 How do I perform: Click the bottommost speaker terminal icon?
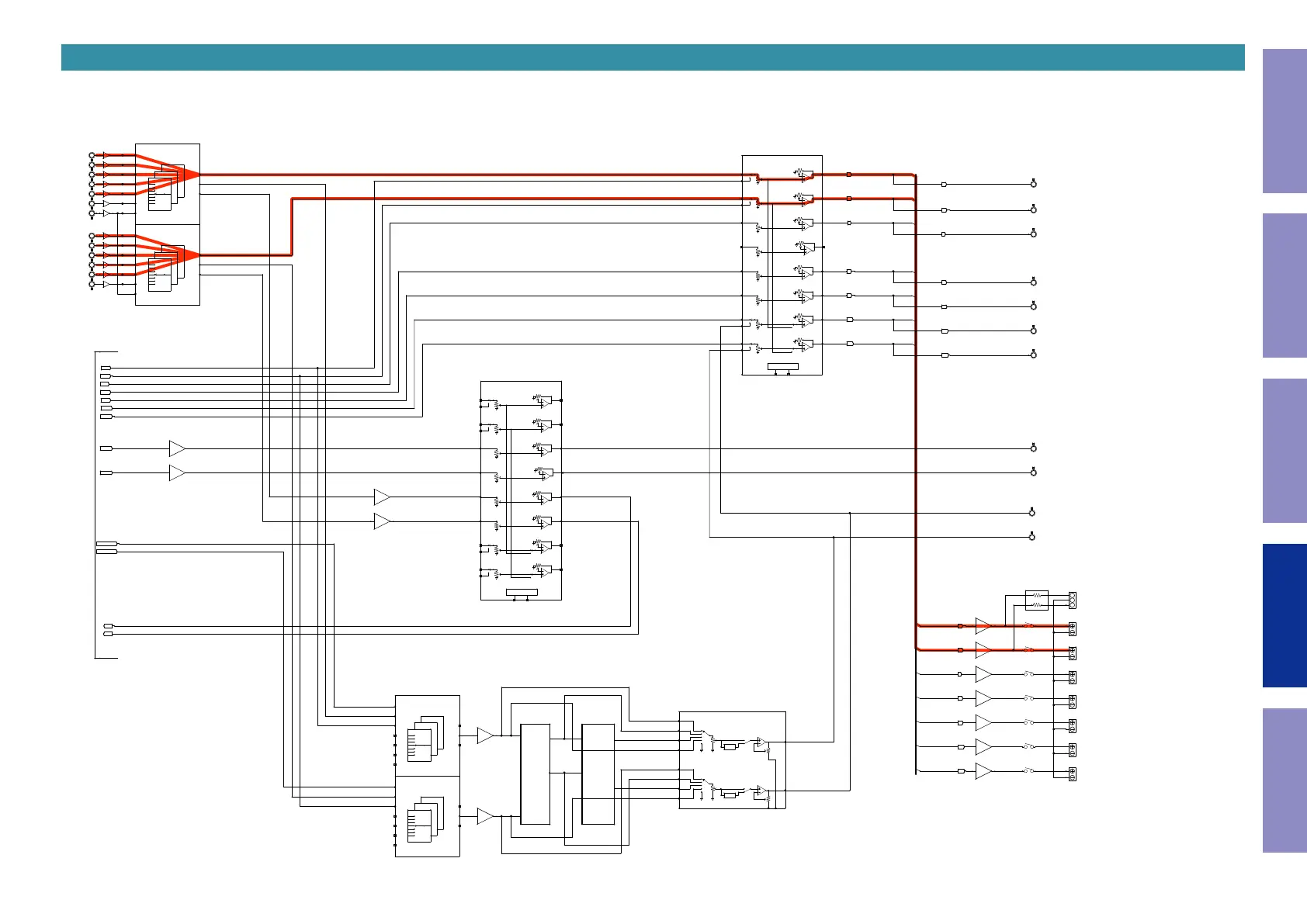[1073, 774]
